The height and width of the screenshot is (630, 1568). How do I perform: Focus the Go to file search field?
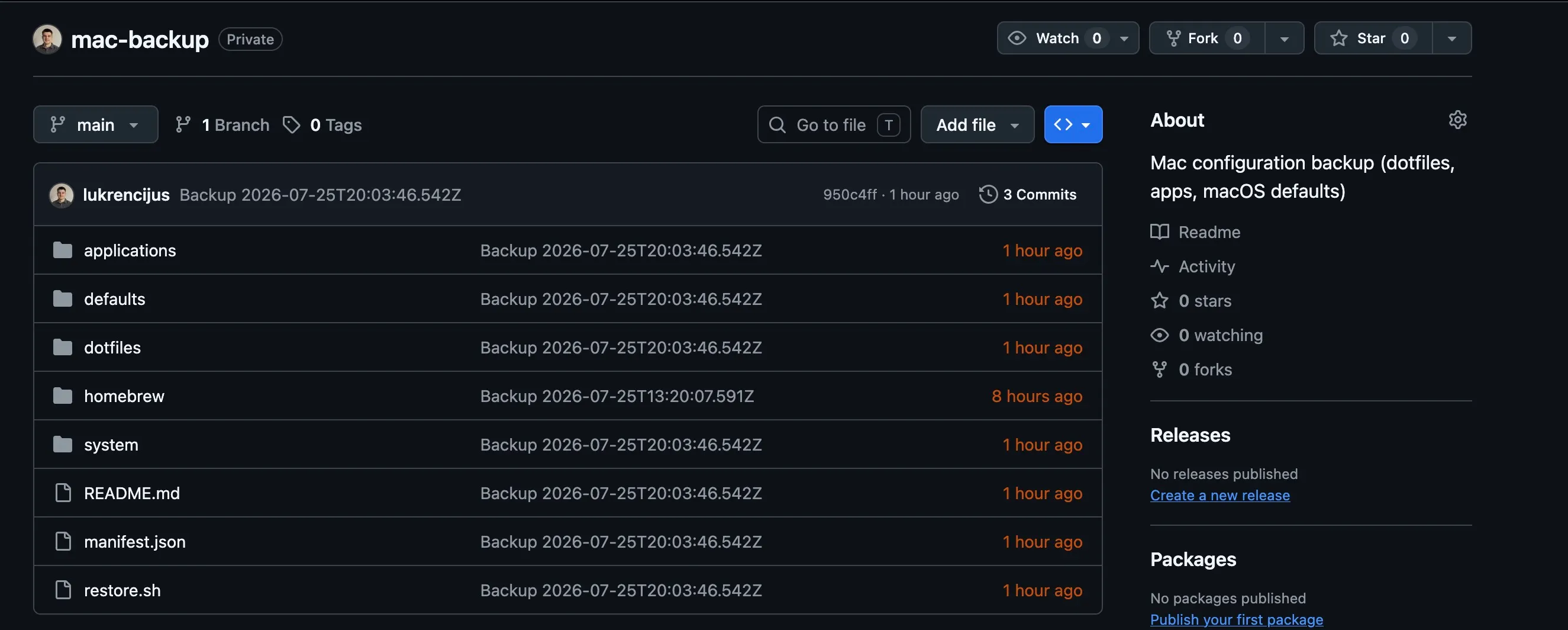(834, 125)
